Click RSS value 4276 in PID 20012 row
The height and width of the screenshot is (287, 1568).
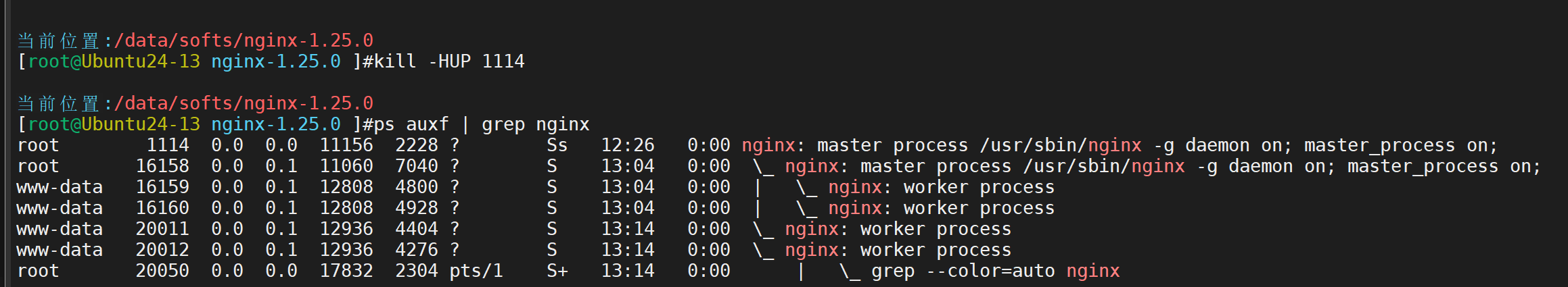pos(417,250)
